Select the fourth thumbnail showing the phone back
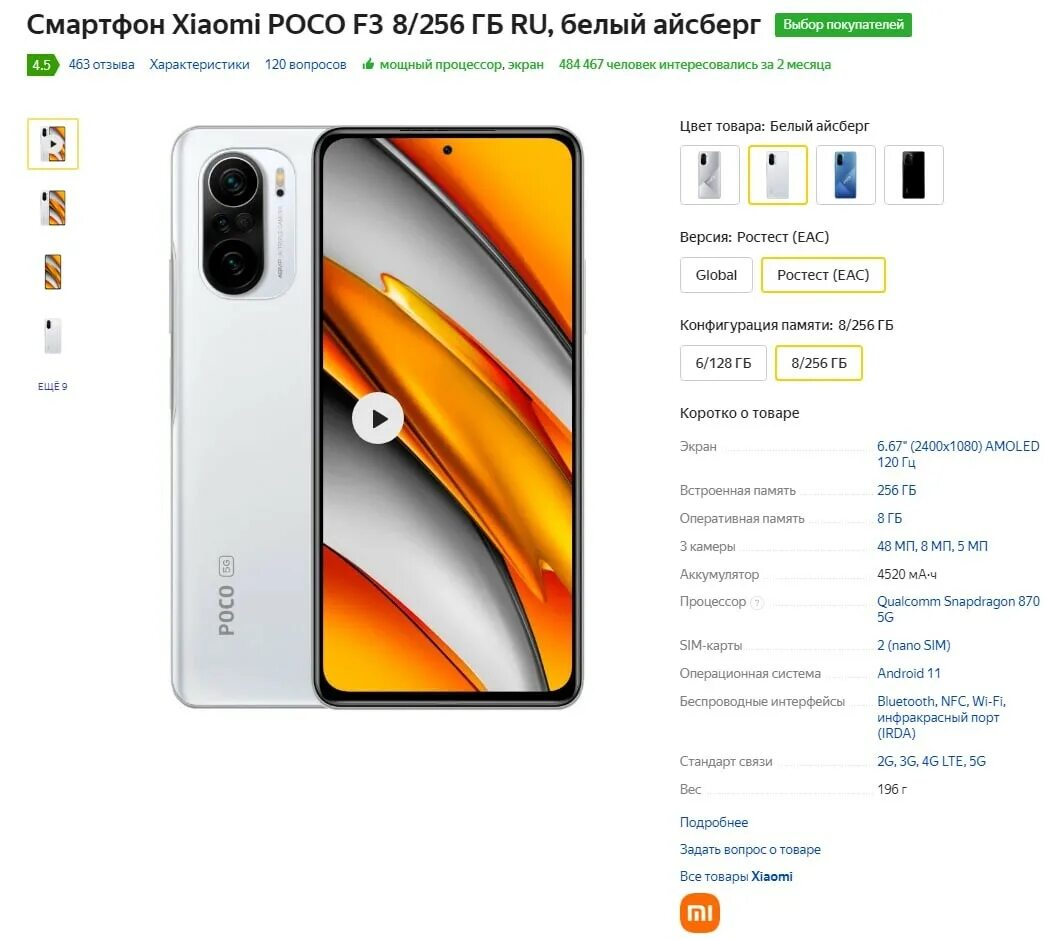 (x=53, y=336)
